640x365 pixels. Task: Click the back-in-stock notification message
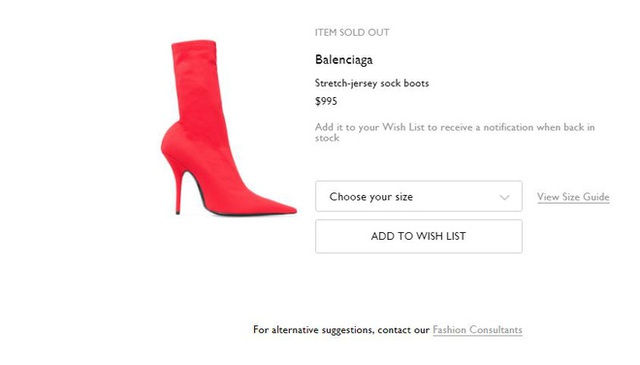(x=455, y=132)
